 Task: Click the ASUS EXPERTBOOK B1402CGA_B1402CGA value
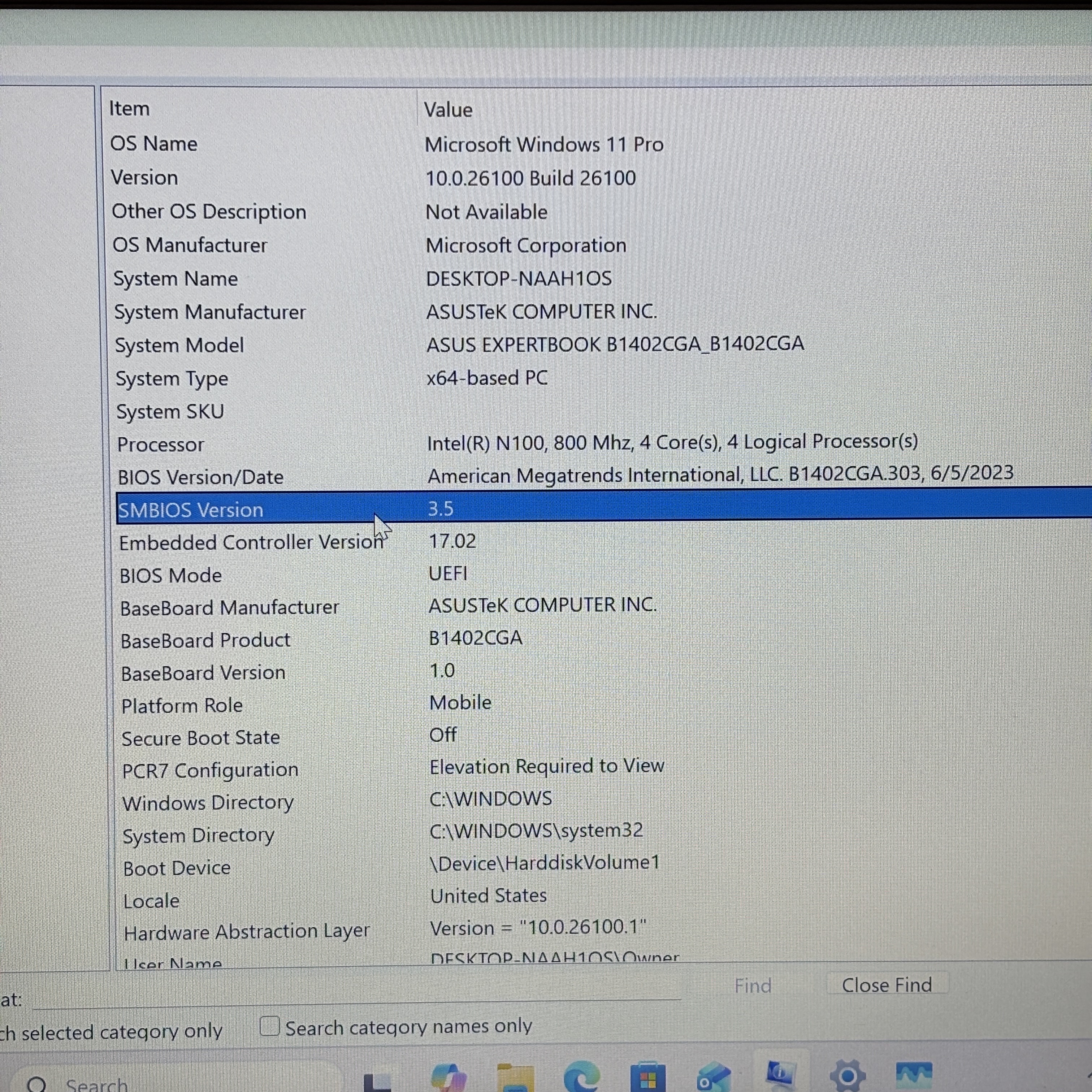[615, 344]
